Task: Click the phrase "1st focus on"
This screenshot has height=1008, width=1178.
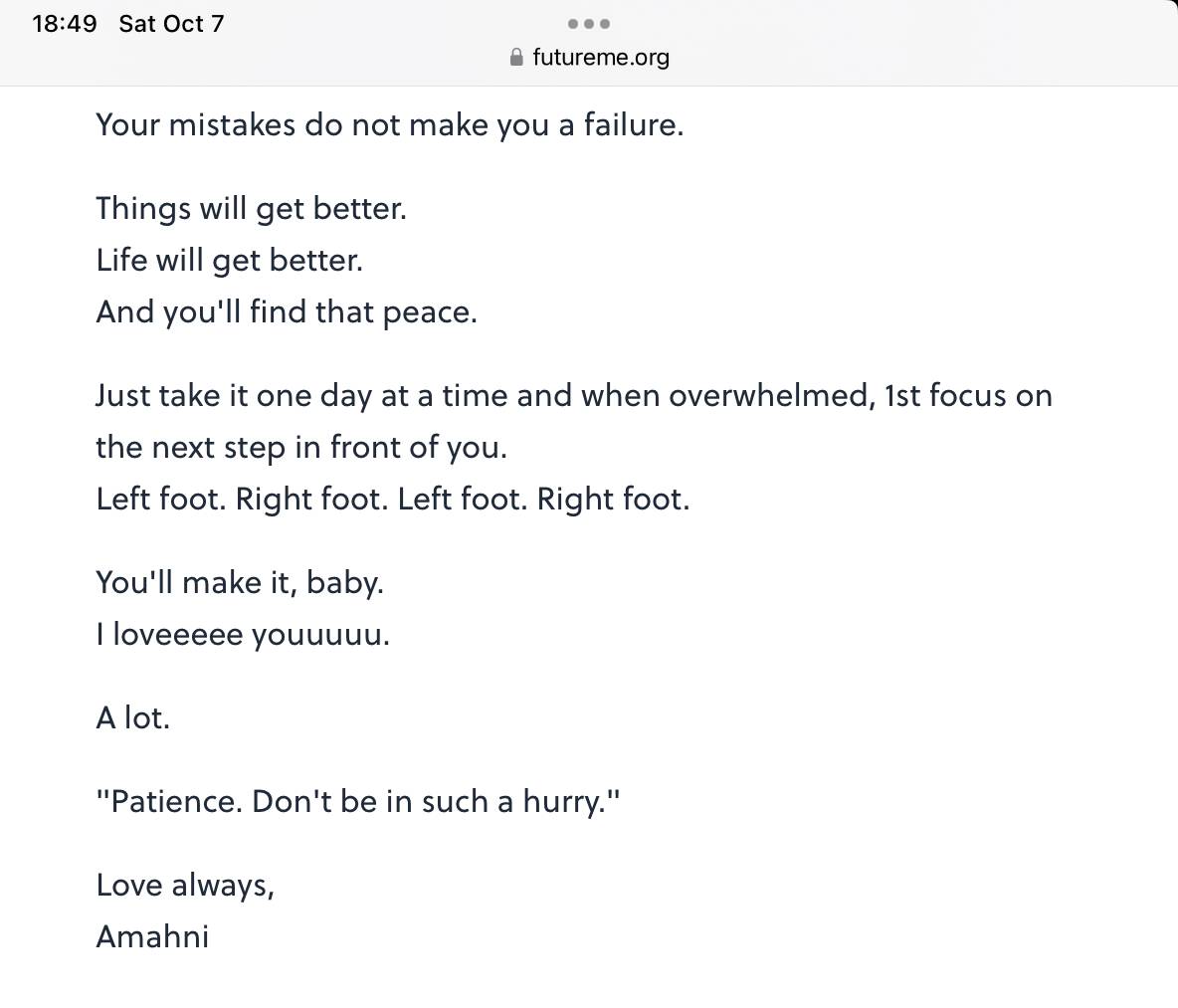Action: click(x=968, y=395)
